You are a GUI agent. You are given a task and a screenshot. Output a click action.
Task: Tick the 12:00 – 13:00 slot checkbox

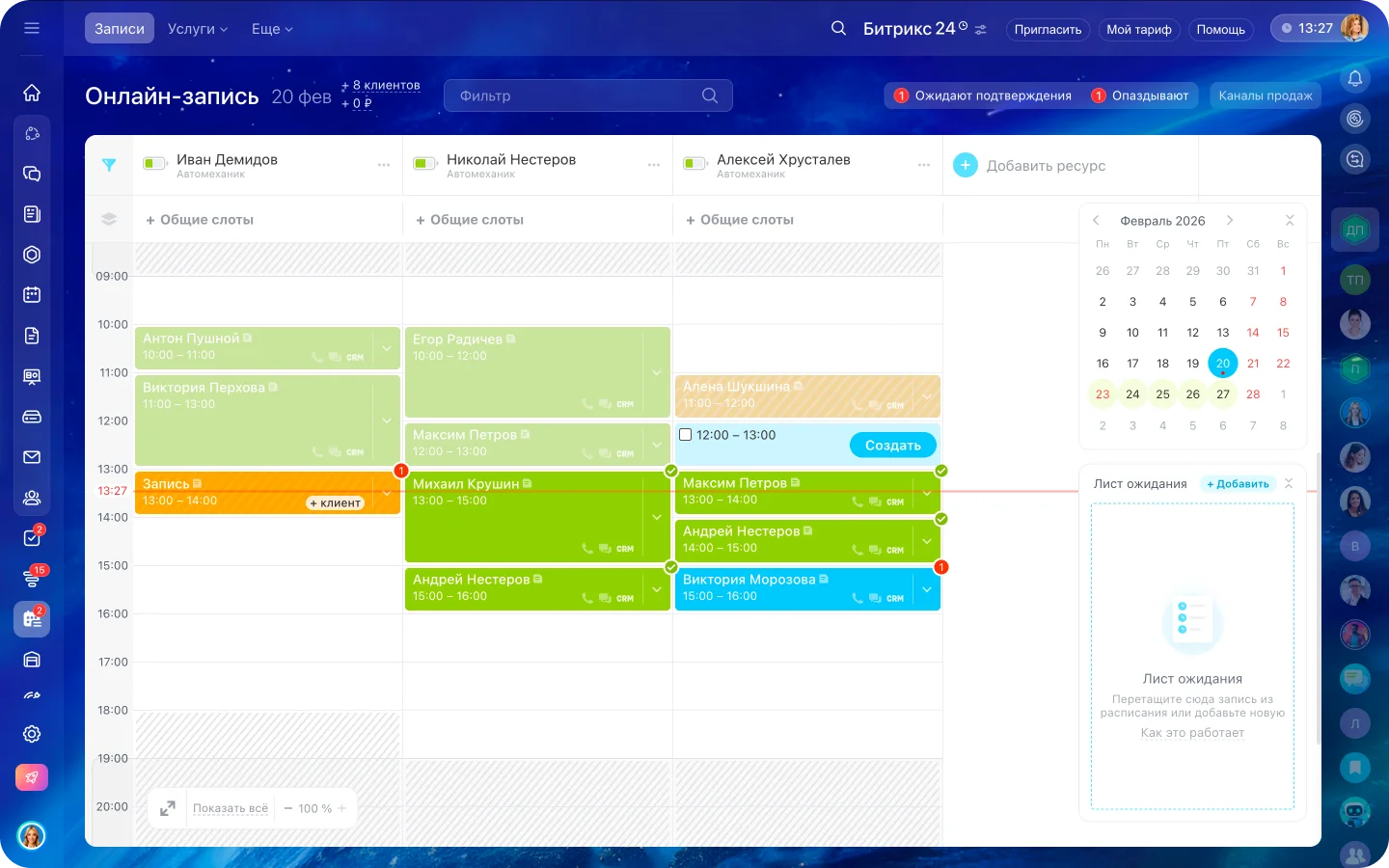tap(686, 435)
